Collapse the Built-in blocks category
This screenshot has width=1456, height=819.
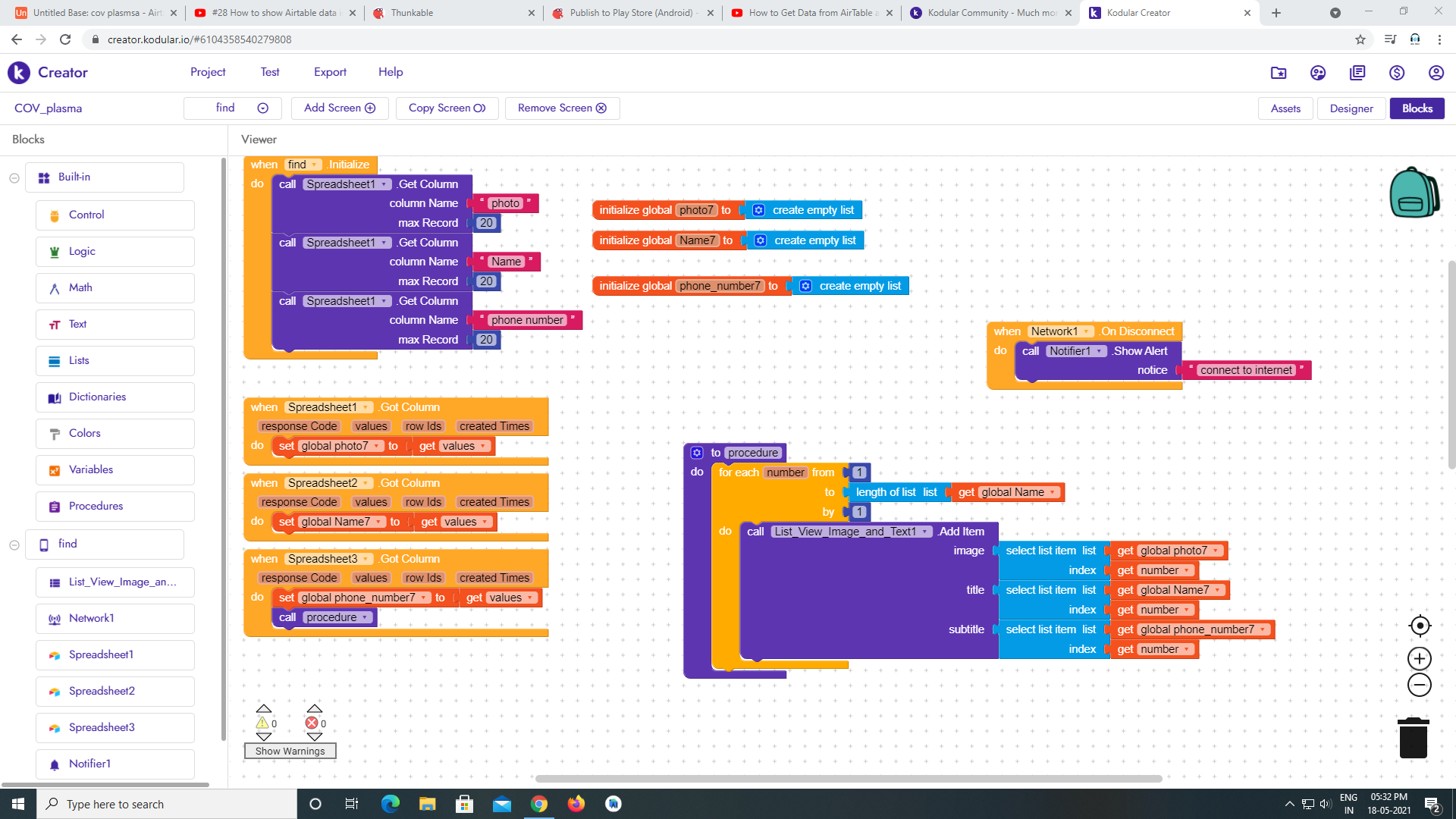point(14,177)
